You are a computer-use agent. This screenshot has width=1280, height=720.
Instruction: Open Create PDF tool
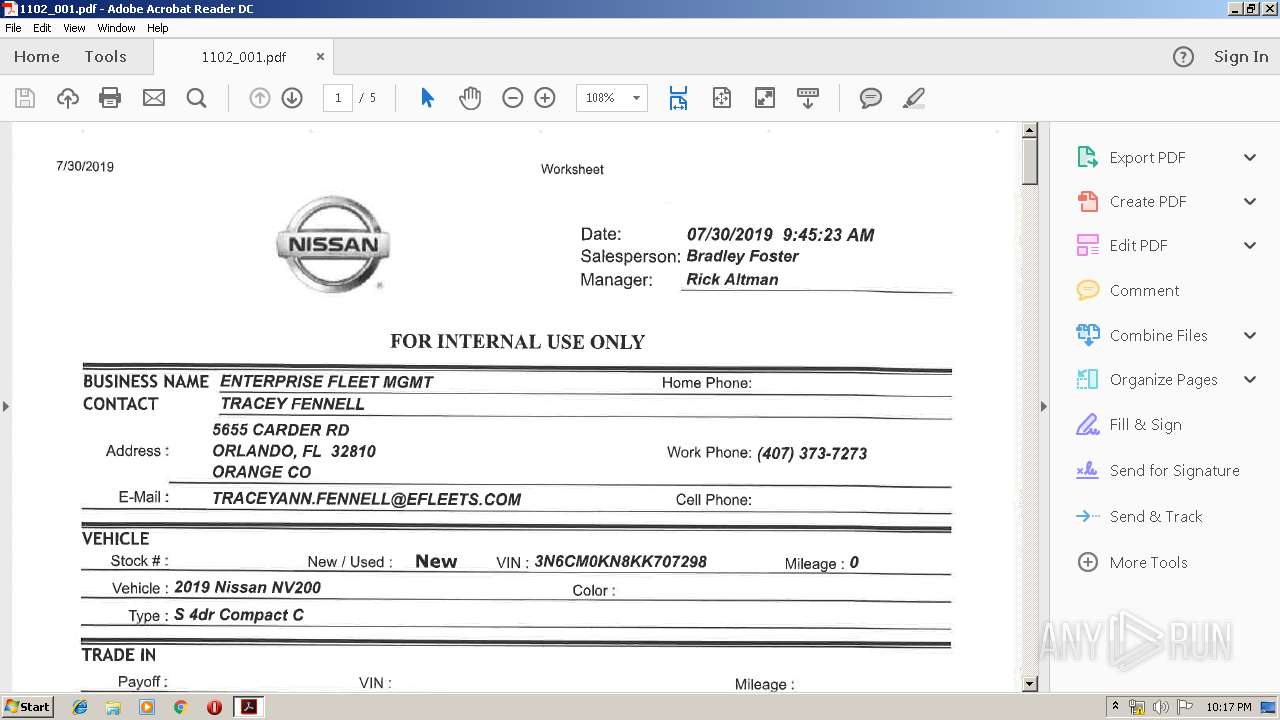(1148, 202)
